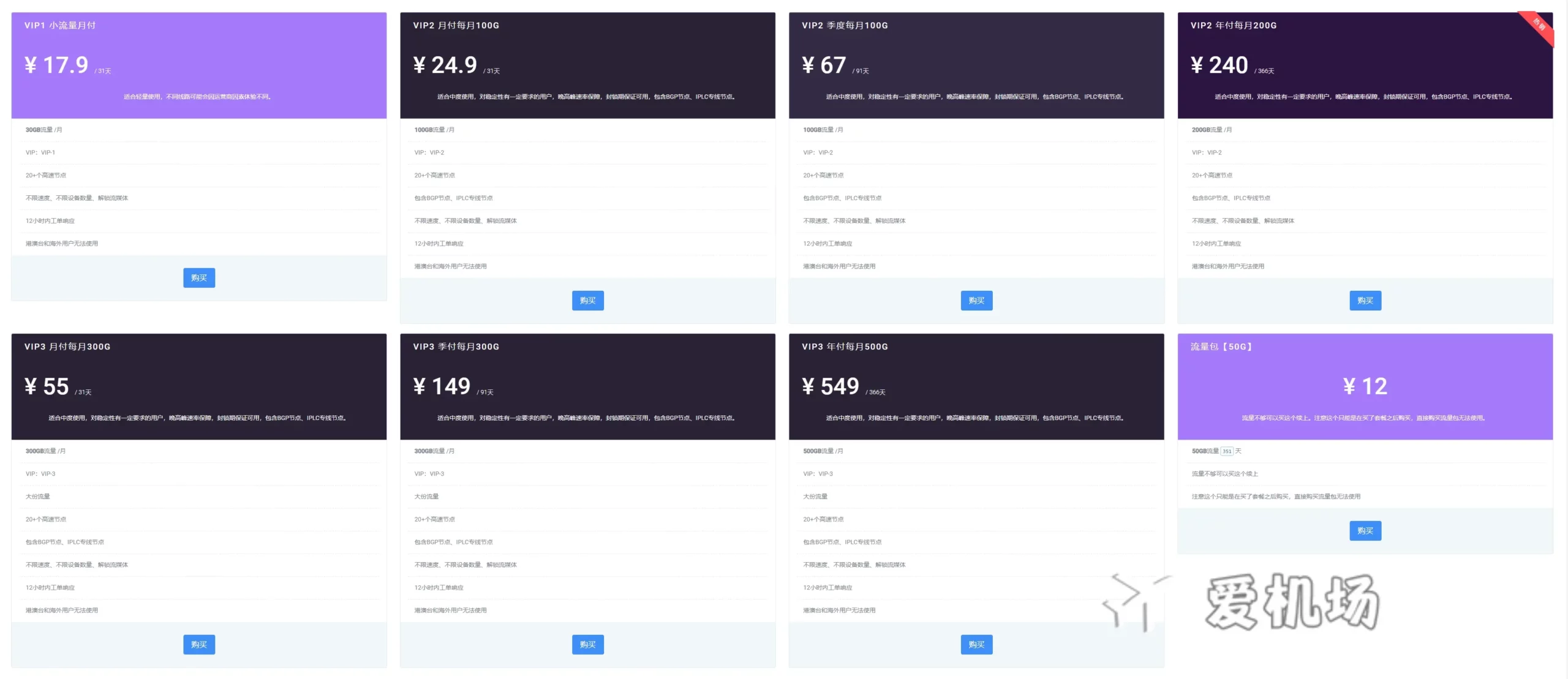Click the VIP: VIP-3 row in VIP3 年付 card
1568x679 pixels.
point(976,474)
